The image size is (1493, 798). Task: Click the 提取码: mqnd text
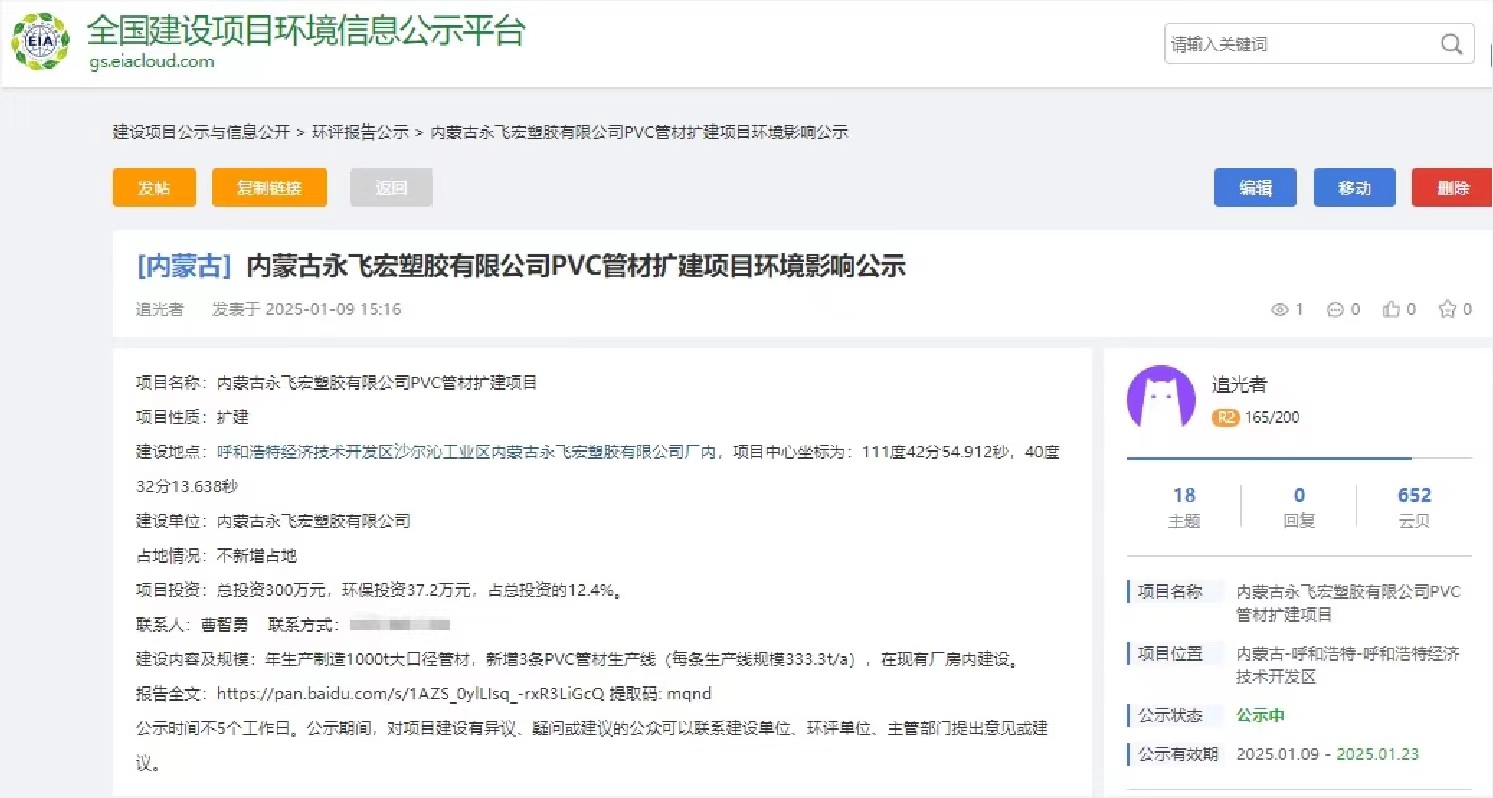tap(661, 693)
